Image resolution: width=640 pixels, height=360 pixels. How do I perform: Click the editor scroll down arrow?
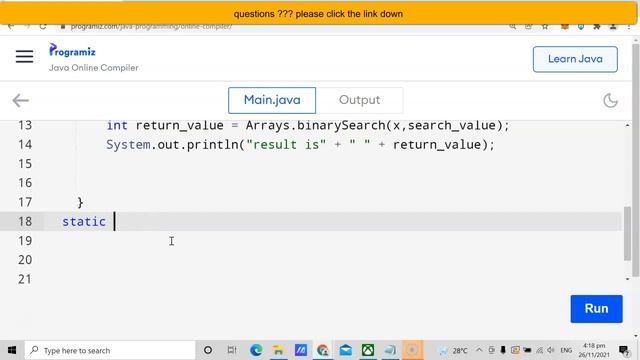[x=627, y=279]
